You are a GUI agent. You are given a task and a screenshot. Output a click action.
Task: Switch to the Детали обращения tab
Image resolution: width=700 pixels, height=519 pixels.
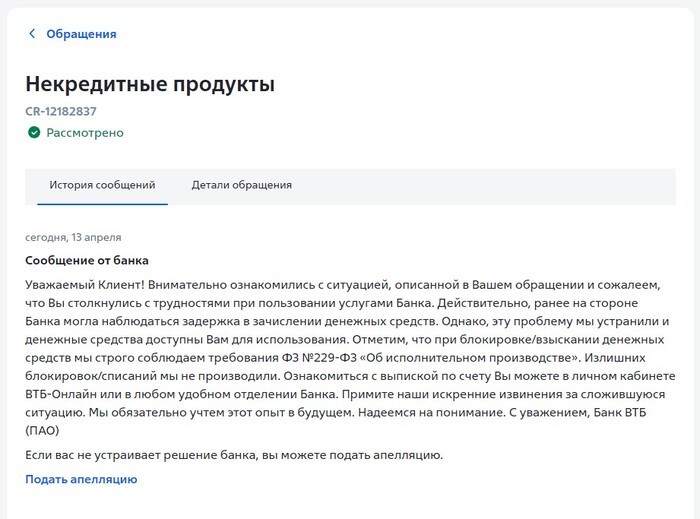pos(241,185)
